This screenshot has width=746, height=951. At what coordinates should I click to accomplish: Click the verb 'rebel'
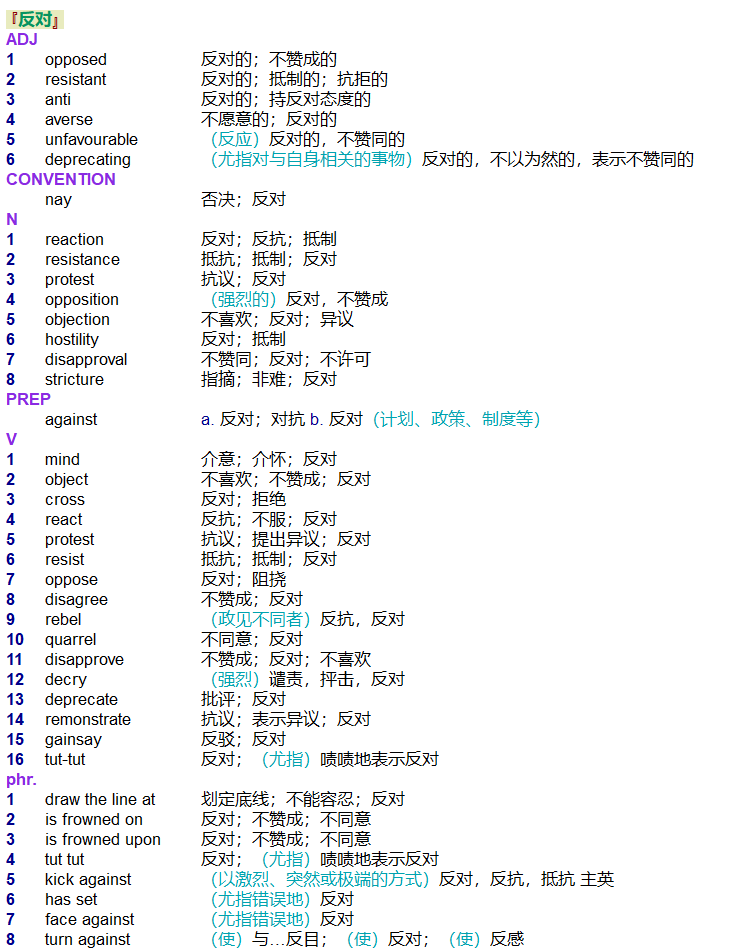tap(63, 620)
